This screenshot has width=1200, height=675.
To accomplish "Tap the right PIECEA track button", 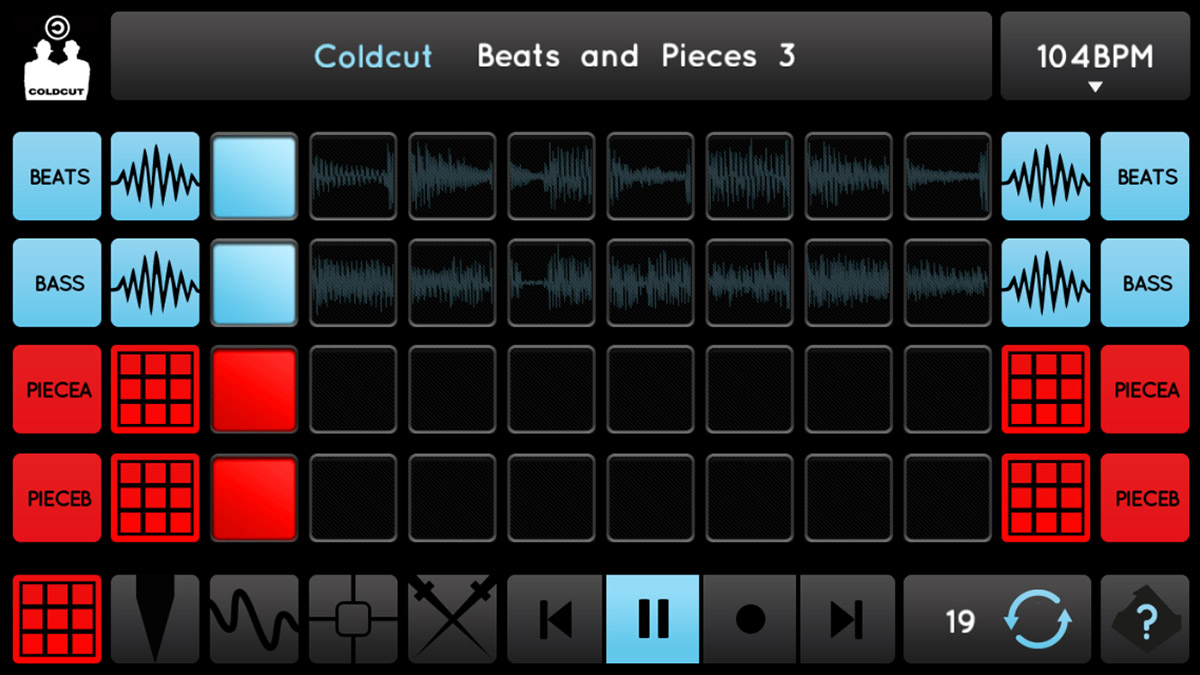I will tap(1145, 389).
